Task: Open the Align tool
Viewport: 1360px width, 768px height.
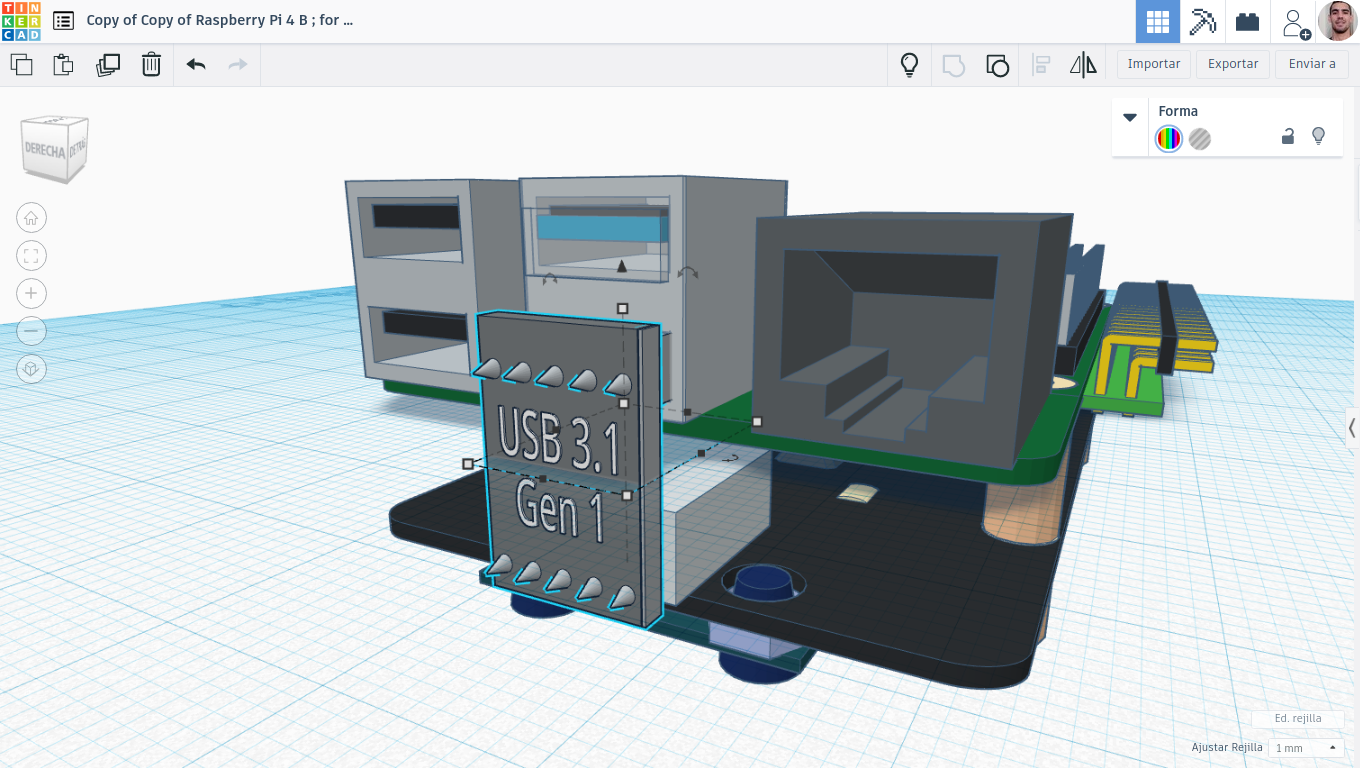Action: pos(1041,65)
